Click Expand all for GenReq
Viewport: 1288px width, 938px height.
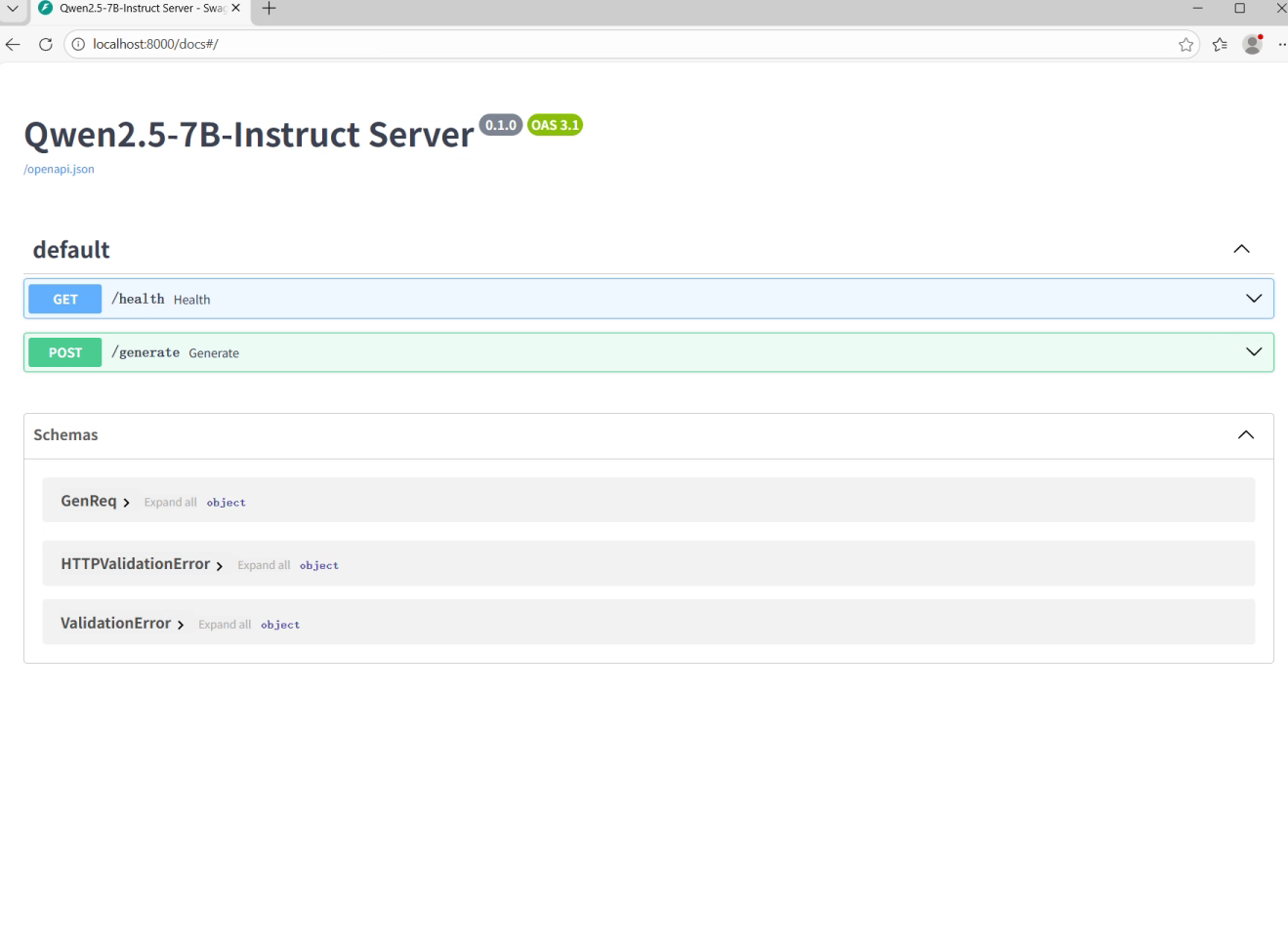pos(170,502)
